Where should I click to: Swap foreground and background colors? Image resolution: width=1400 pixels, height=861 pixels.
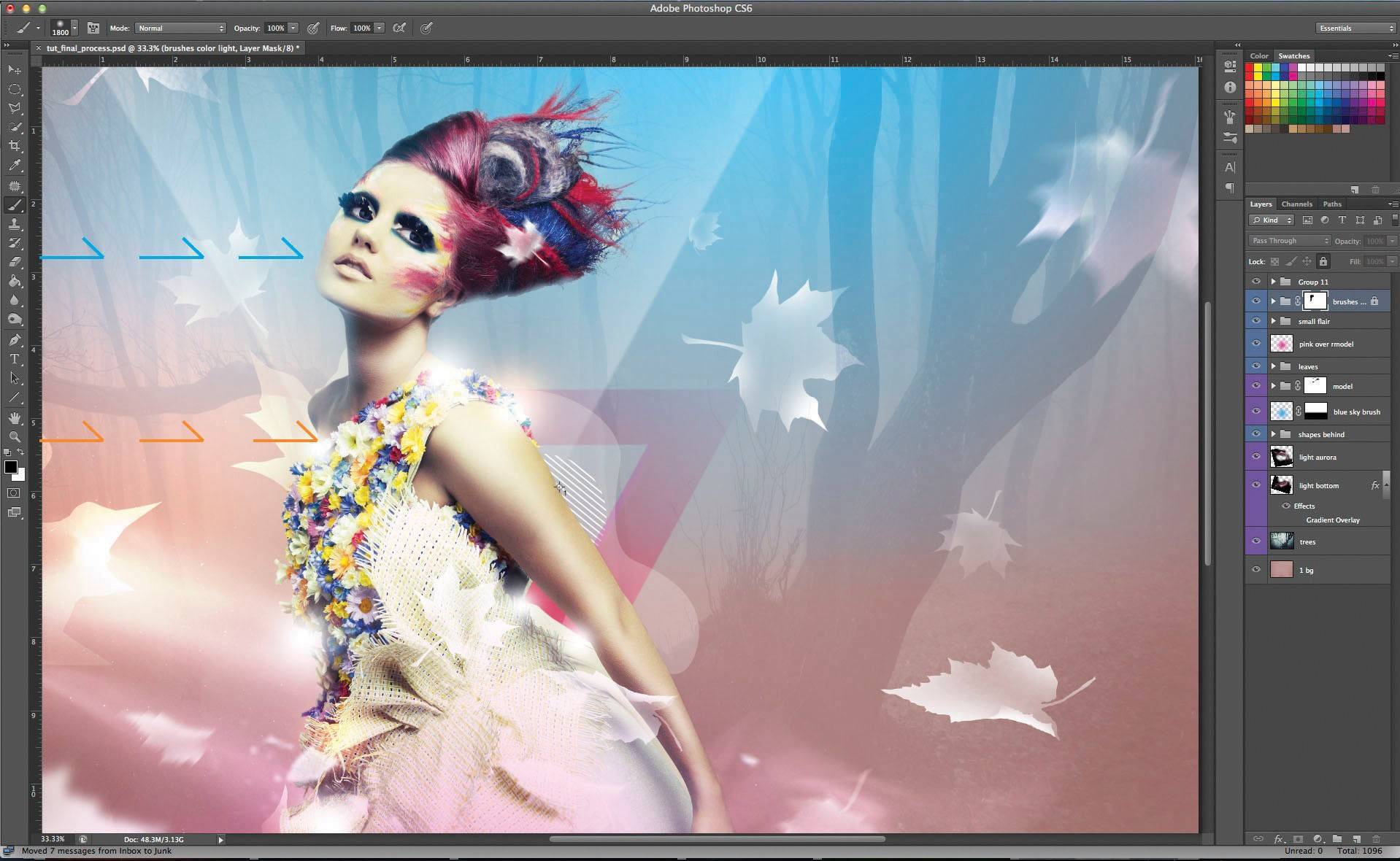pyautogui.click(x=20, y=452)
